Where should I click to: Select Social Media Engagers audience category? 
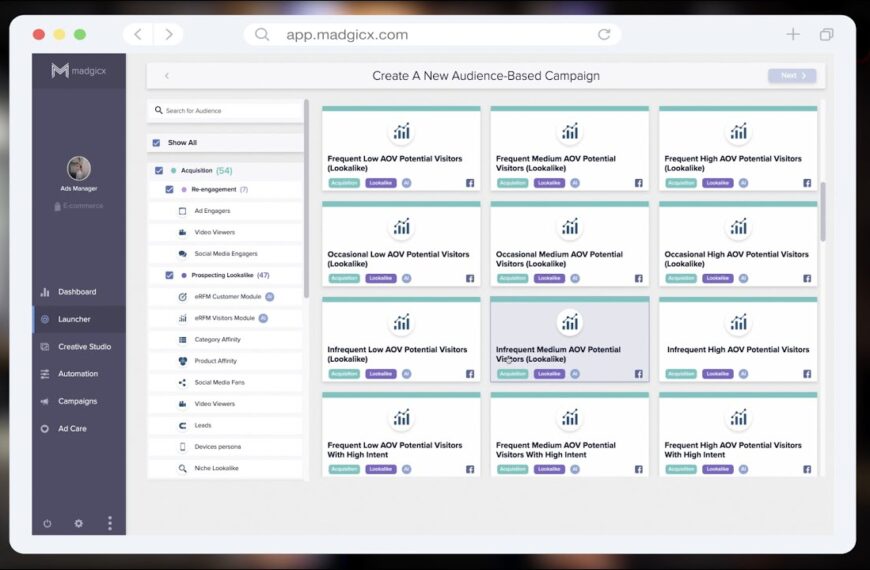pos(225,254)
